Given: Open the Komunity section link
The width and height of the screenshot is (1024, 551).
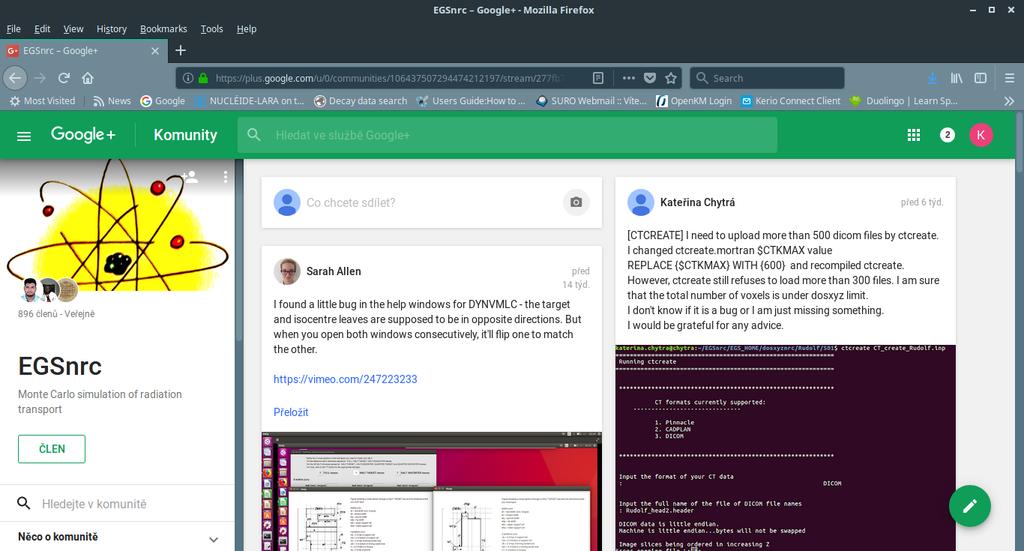Looking at the screenshot, I should (185, 134).
